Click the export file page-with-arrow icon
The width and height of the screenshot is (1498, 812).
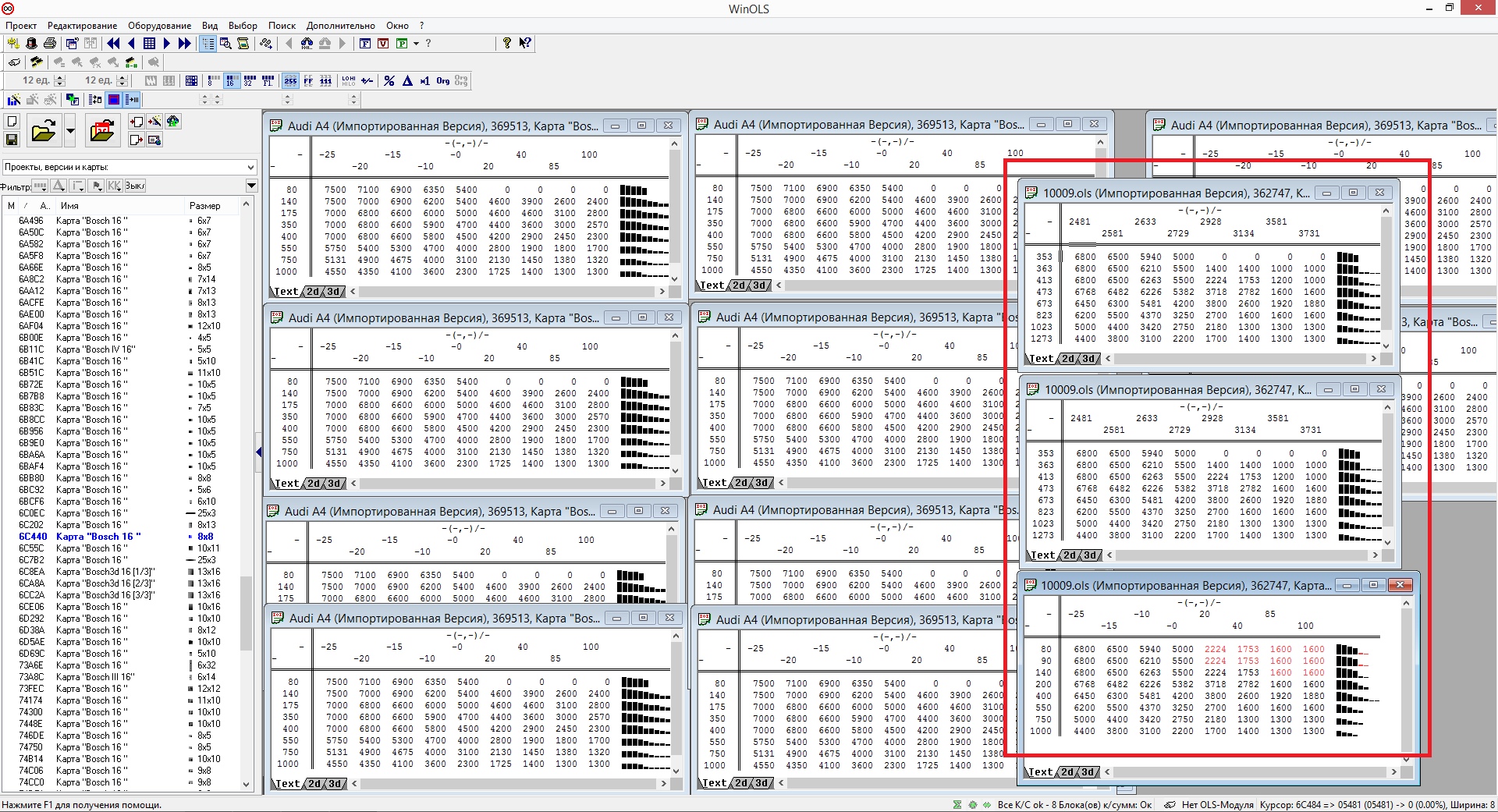[137, 140]
